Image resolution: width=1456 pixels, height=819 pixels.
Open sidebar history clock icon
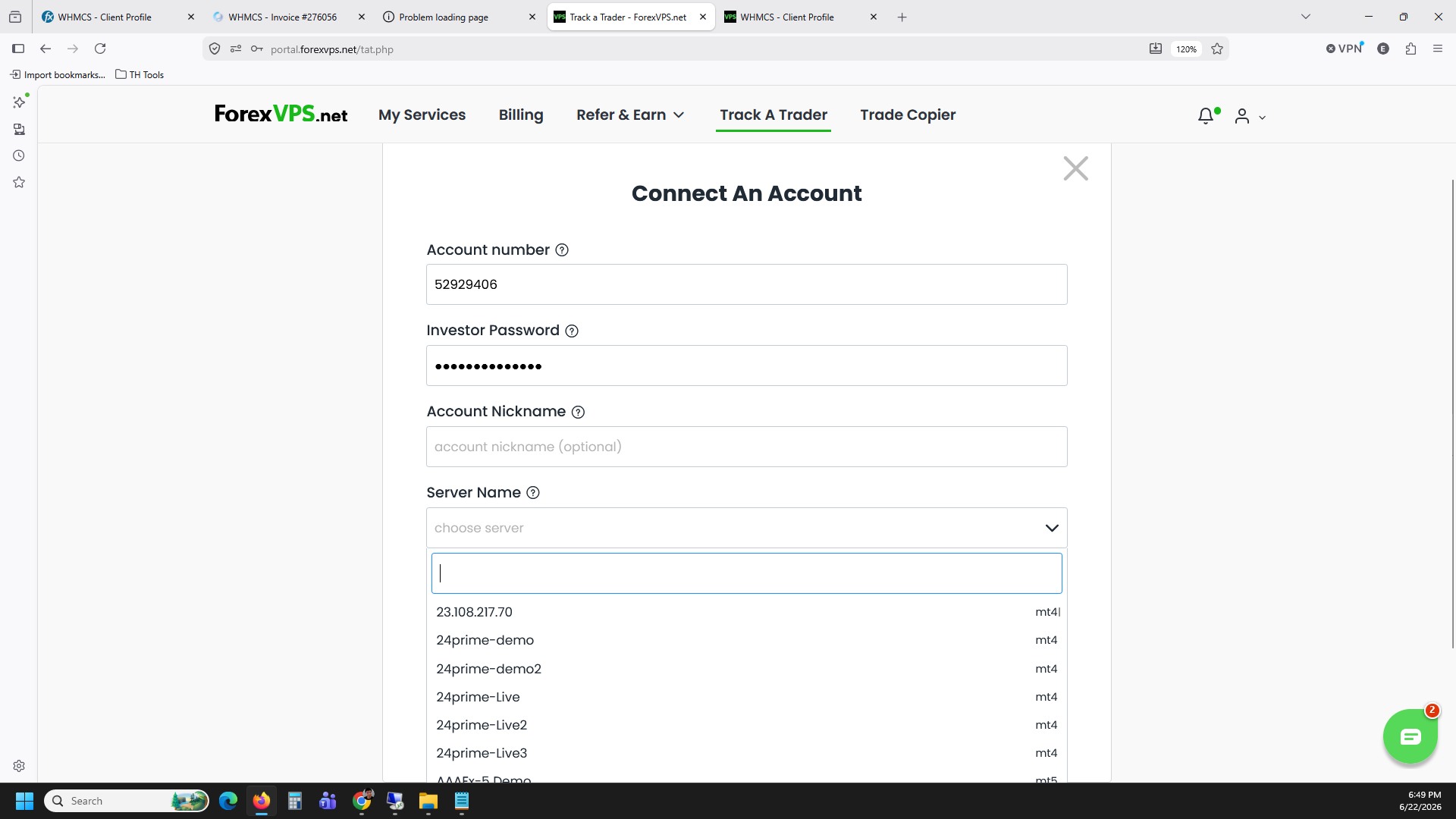point(19,155)
